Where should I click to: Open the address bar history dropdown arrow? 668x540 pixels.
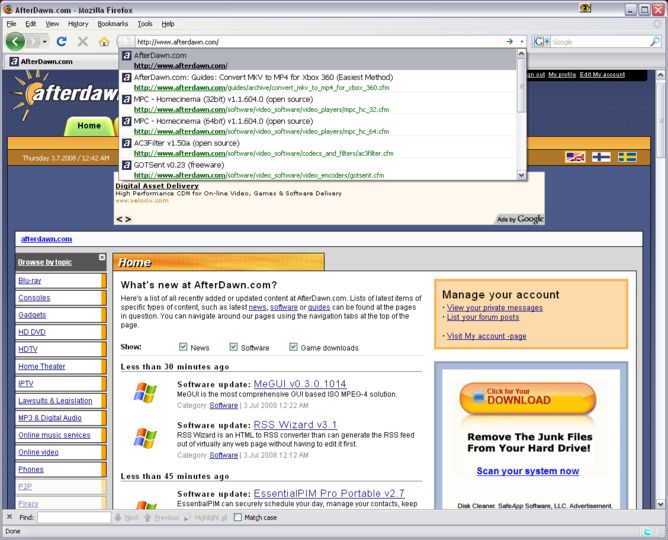(521, 42)
